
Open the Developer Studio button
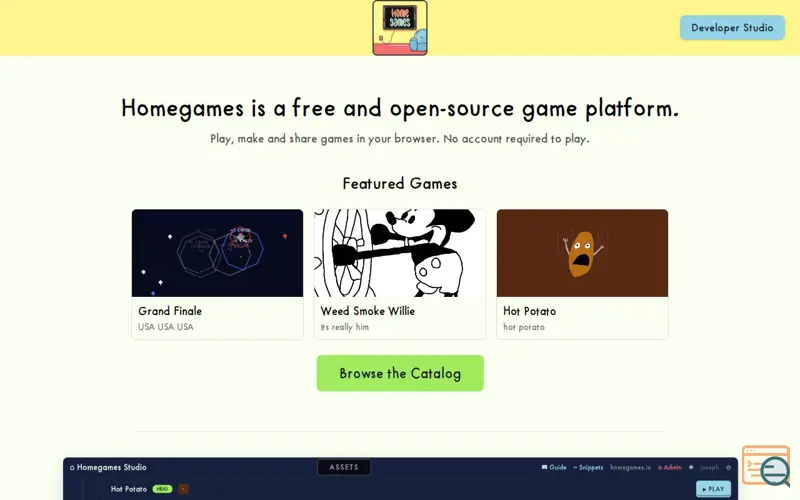tap(732, 28)
